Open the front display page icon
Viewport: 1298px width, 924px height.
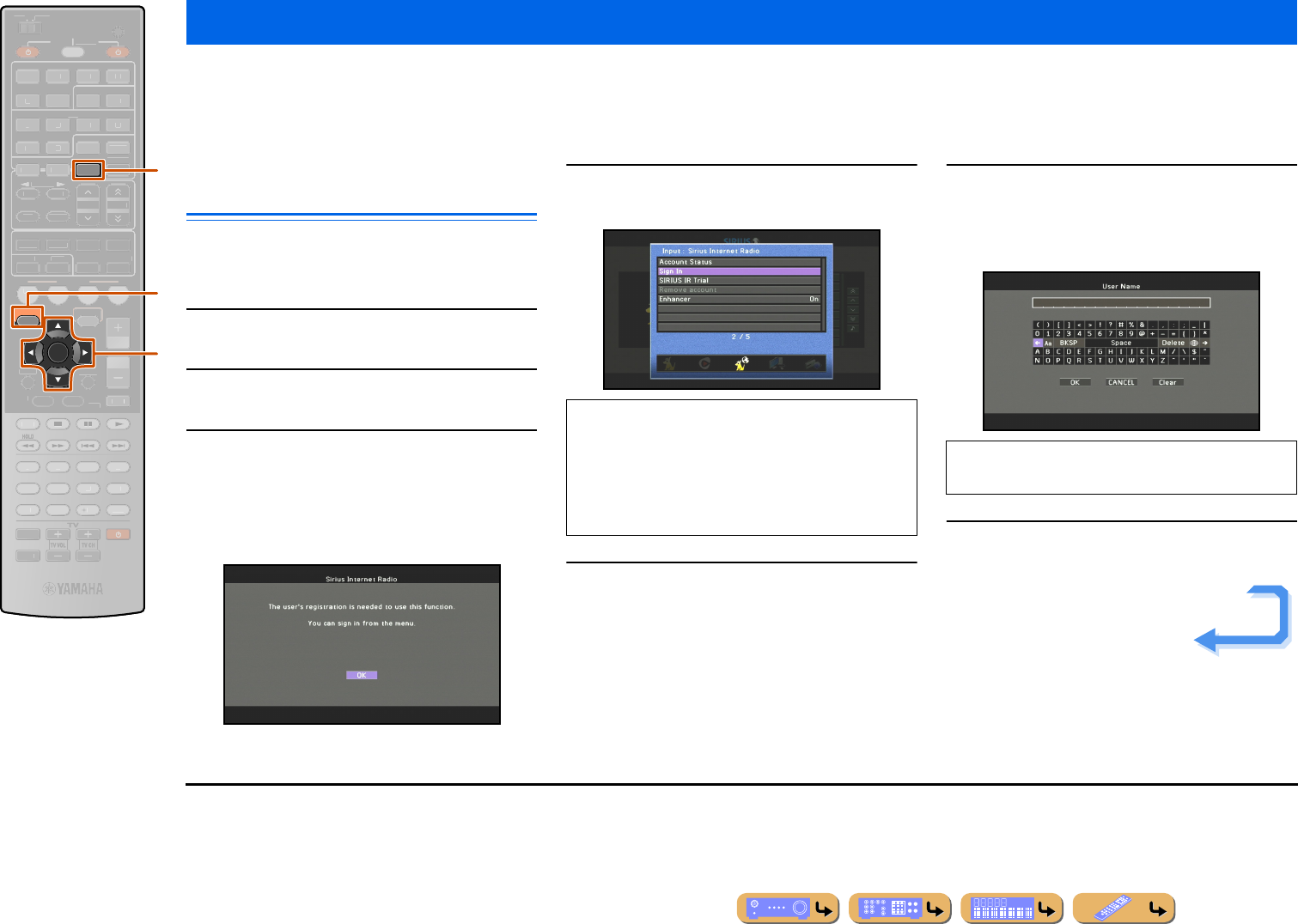(1012, 908)
